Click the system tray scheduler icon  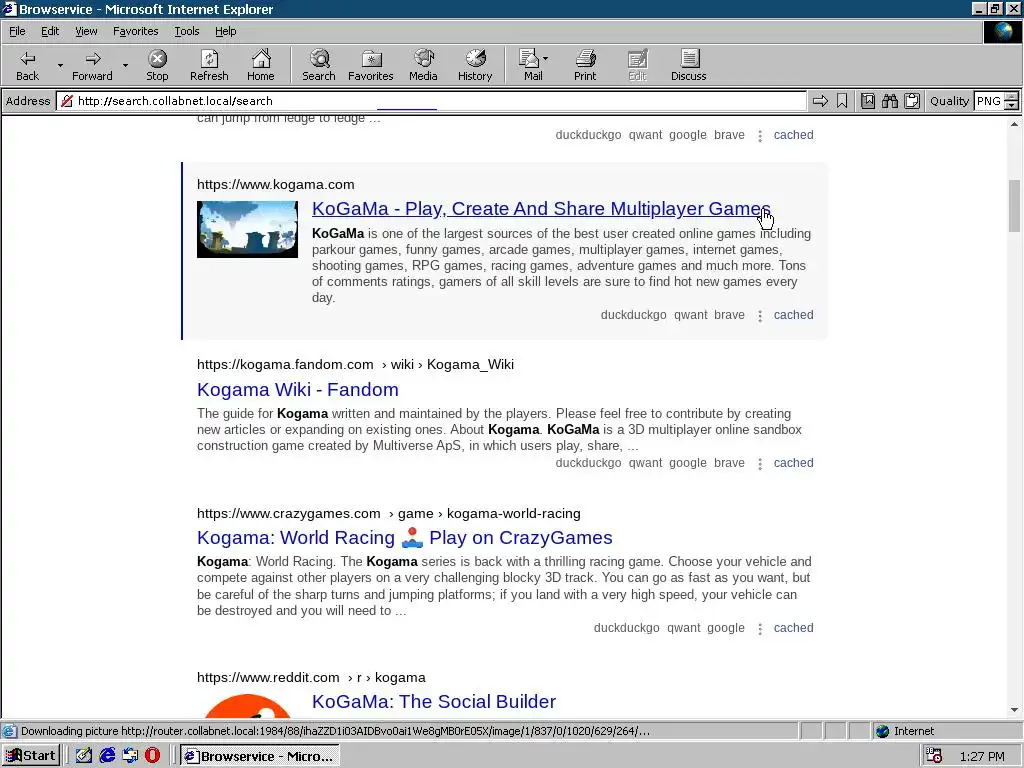934,756
